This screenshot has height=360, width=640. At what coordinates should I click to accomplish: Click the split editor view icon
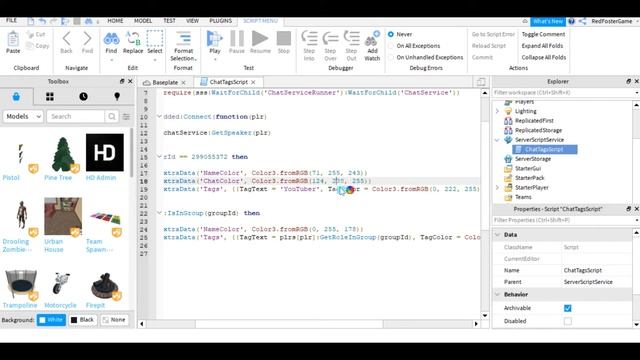point(481,82)
